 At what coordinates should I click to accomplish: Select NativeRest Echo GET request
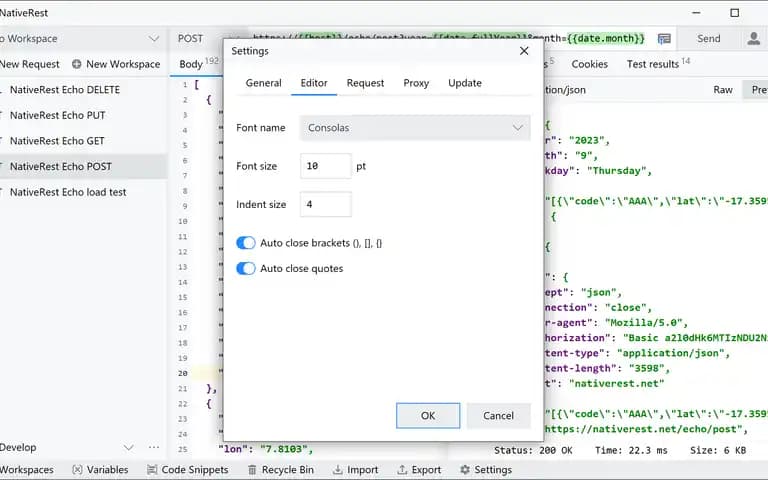pyautogui.click(x=57, y=141)
